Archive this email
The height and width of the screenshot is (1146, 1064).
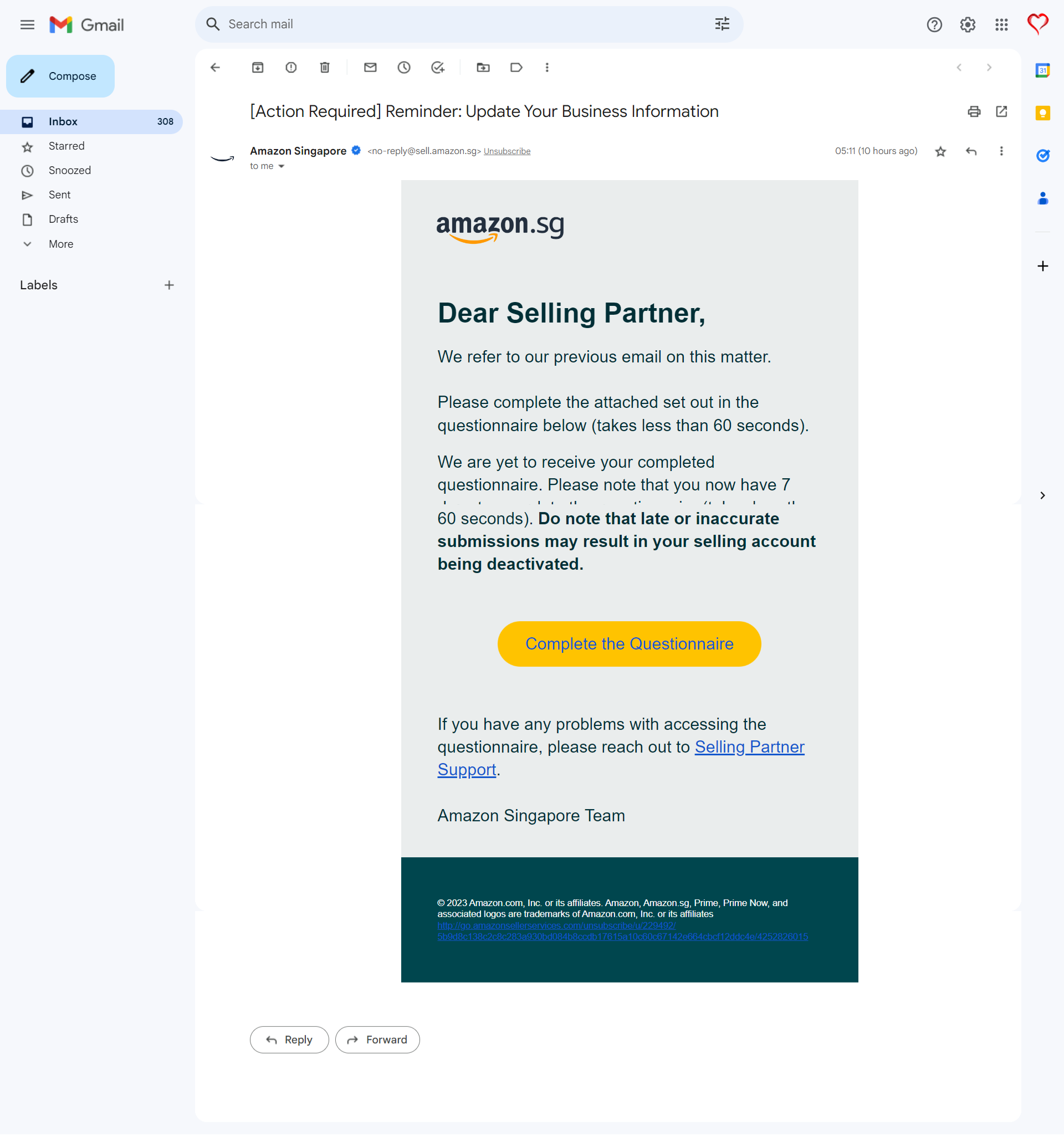pyautogui.click(x=257, y=68)
